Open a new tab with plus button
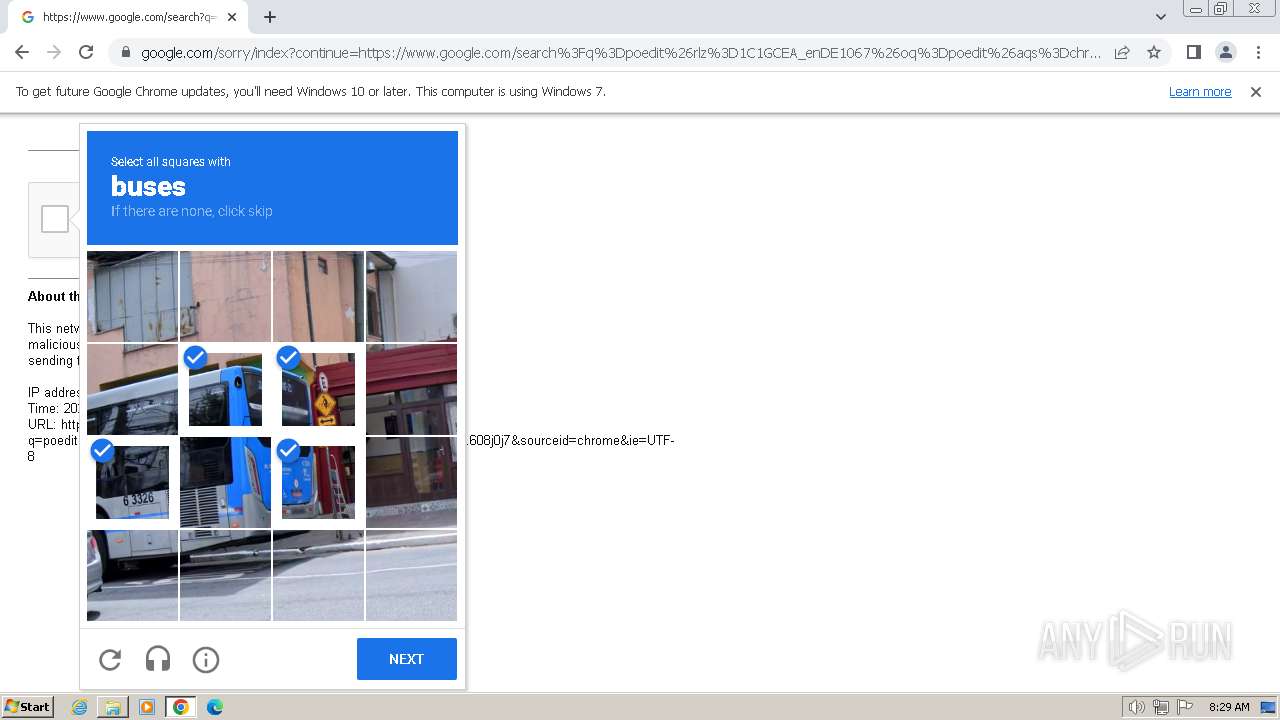Image resolution: width=1280 pixels, height=720 pixels. [x=270, y=17]
